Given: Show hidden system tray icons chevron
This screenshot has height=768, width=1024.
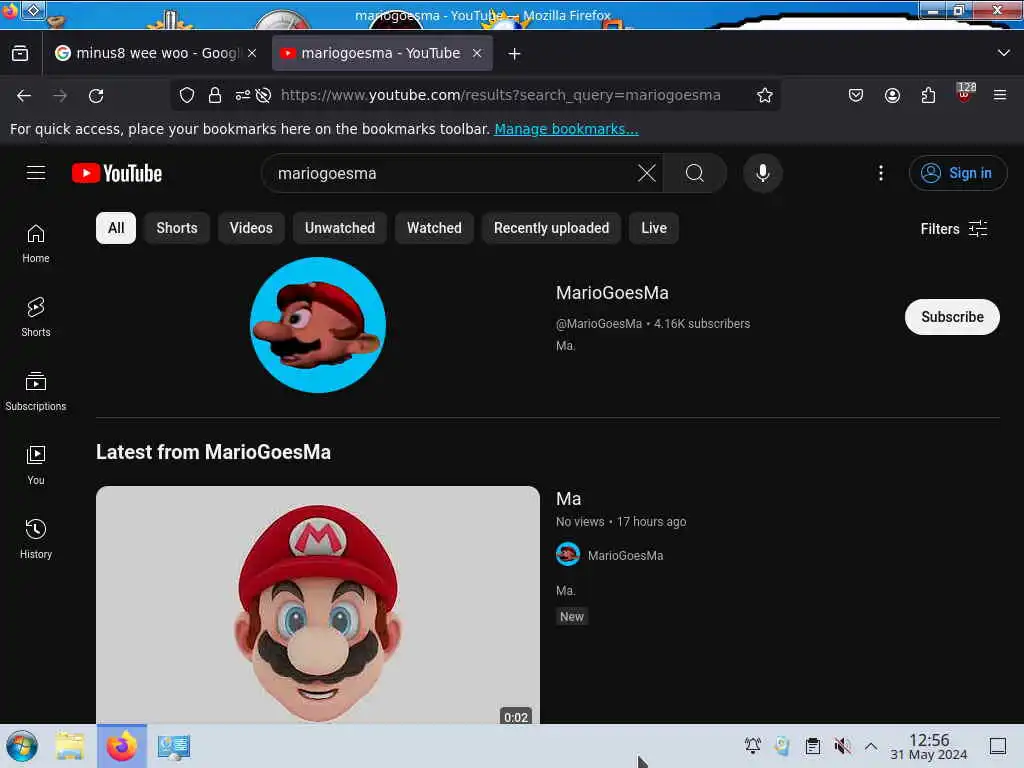Looking at the screenshot, I should 871,746.
